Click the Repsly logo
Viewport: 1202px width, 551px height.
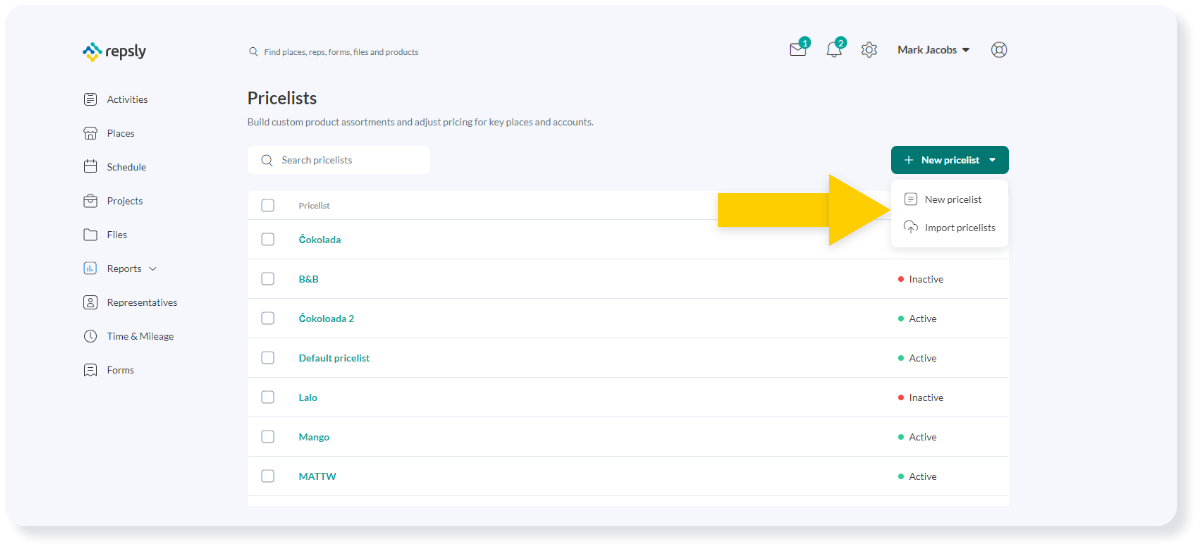coord(114,51)
